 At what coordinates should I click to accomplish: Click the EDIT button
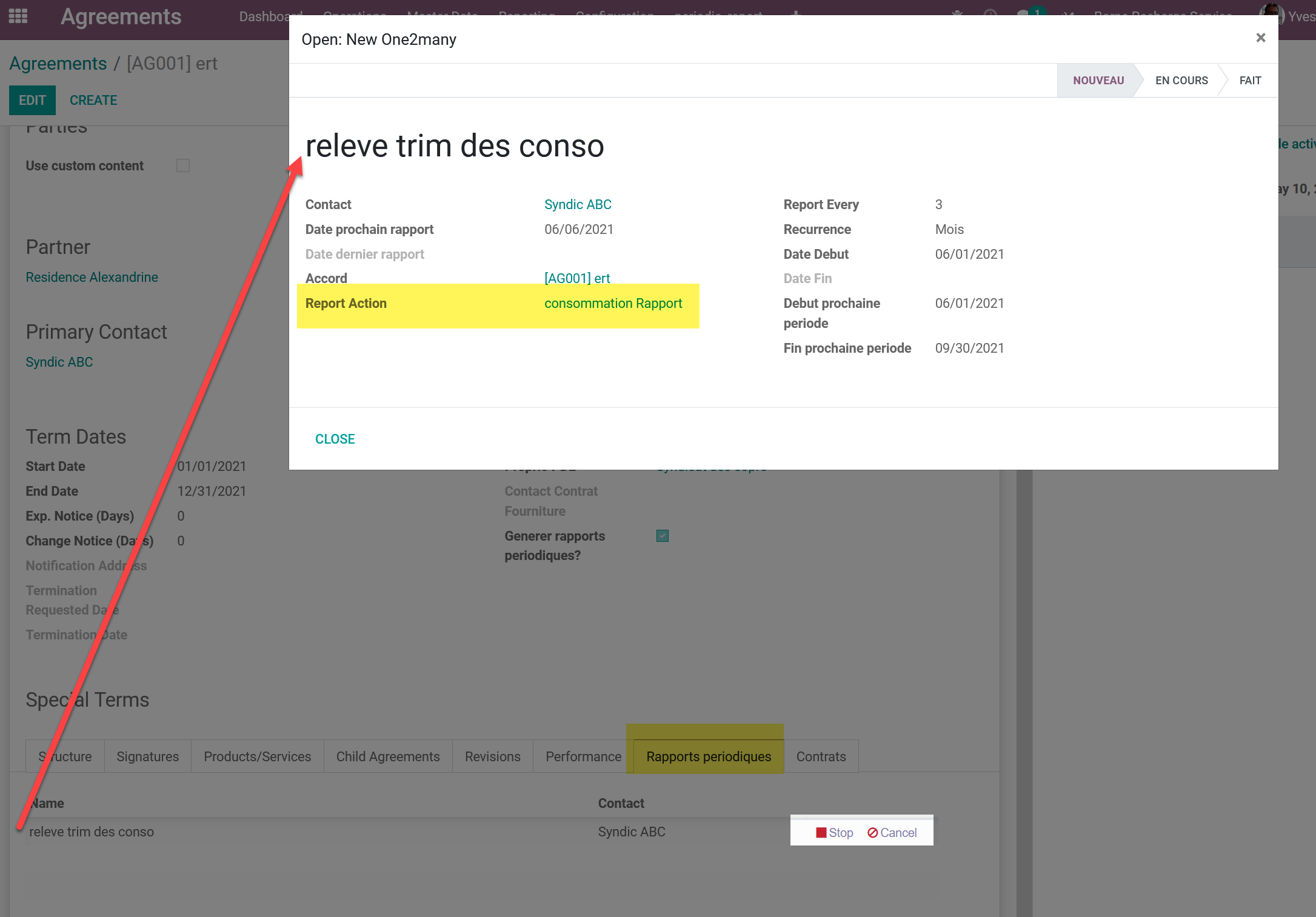click(x=32, y=100)
